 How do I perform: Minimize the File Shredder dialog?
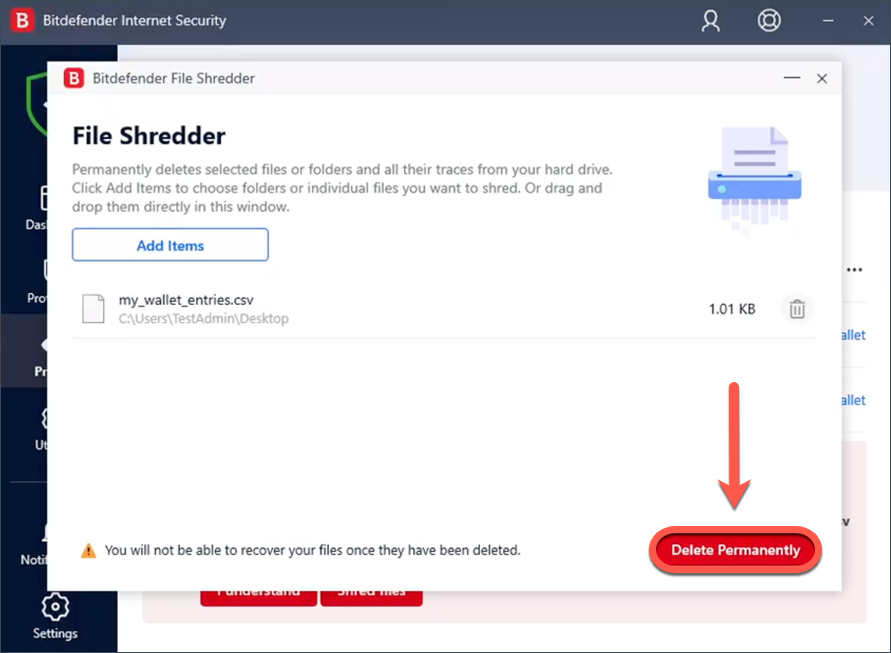pyautogui.click(x=792, y=78)
